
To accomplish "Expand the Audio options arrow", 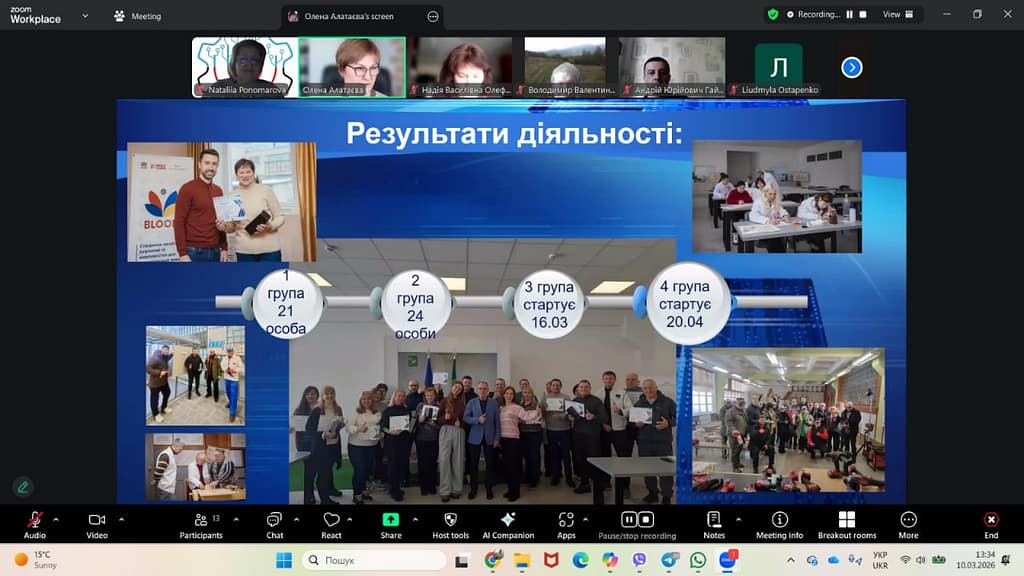I will coord(56,519).
